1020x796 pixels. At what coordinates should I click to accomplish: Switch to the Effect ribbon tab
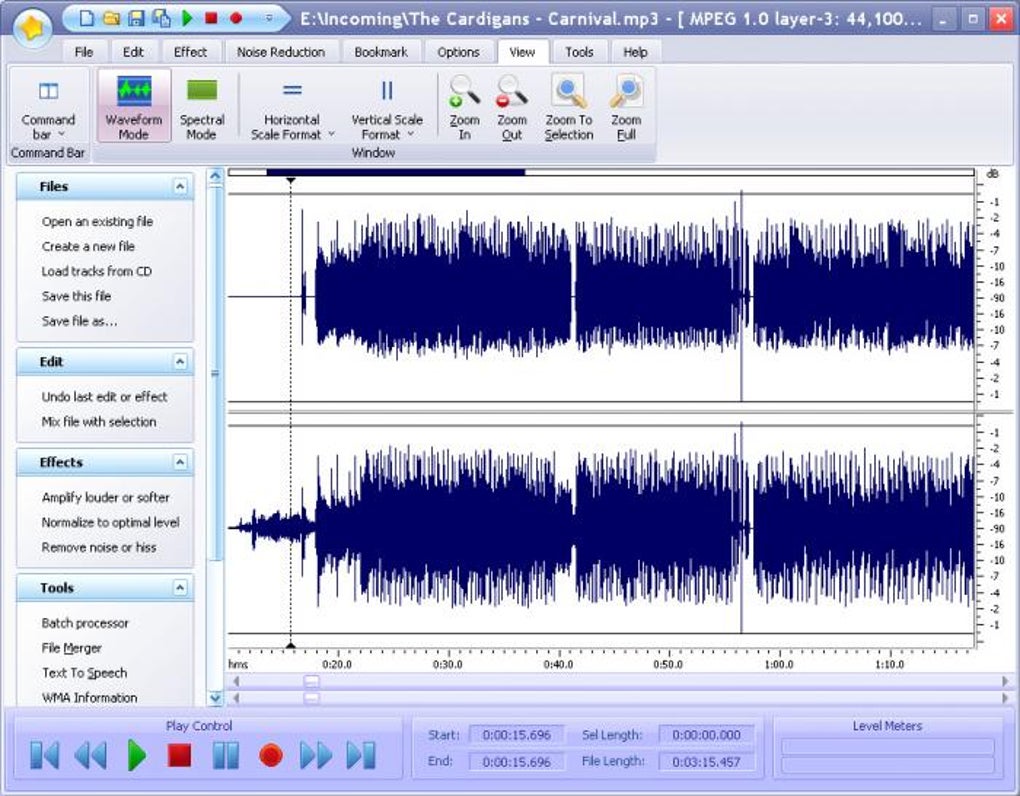[x=190, y=52]
